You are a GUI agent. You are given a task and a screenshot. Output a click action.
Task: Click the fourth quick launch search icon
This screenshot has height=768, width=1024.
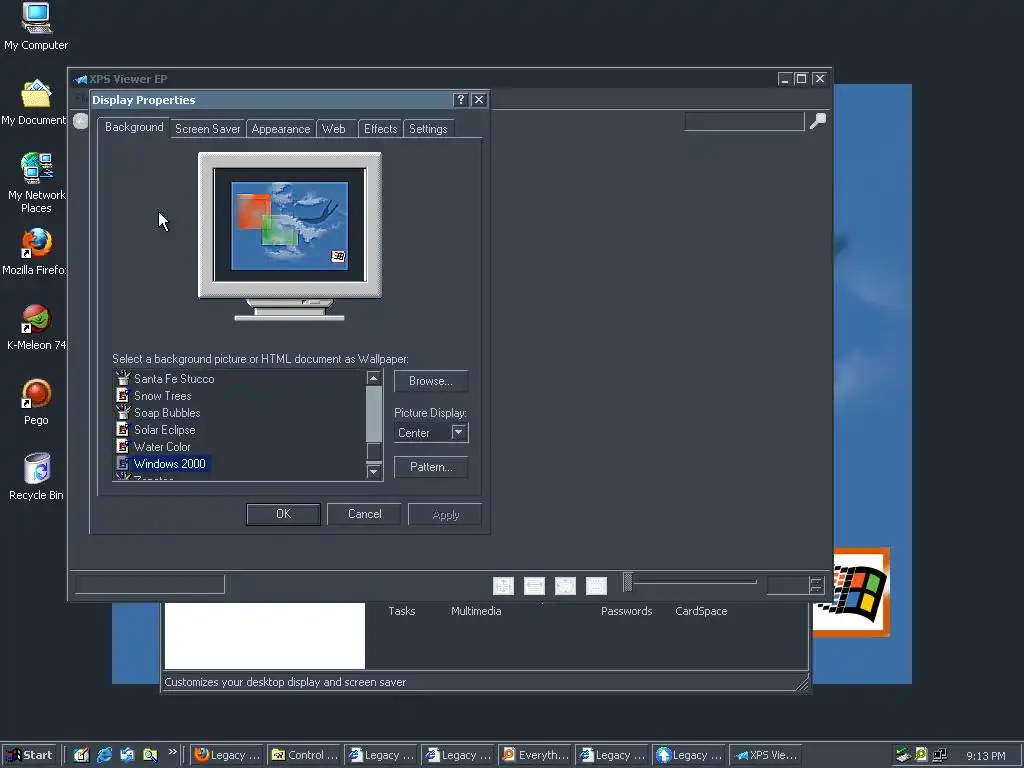click(150, 755)
